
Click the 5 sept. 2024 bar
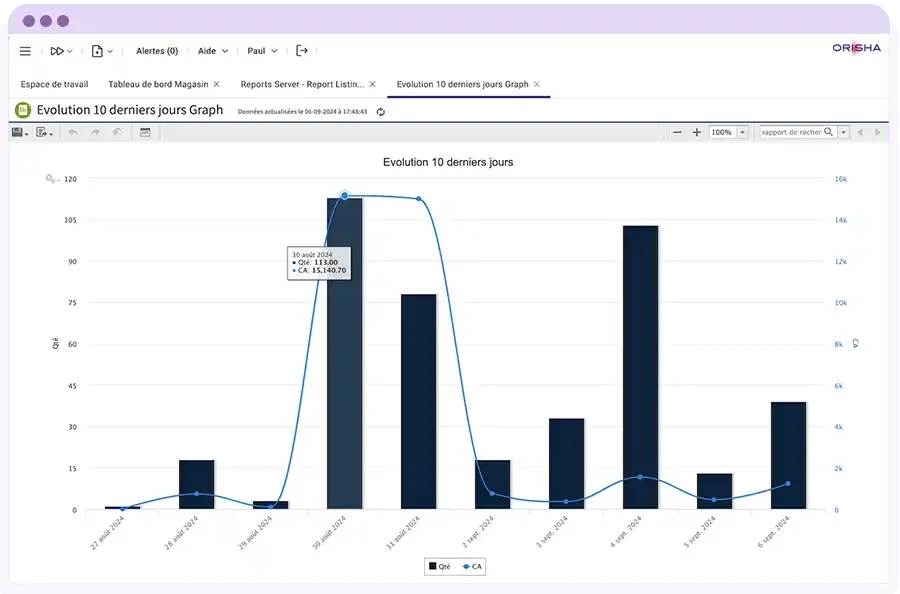(715, 491)
